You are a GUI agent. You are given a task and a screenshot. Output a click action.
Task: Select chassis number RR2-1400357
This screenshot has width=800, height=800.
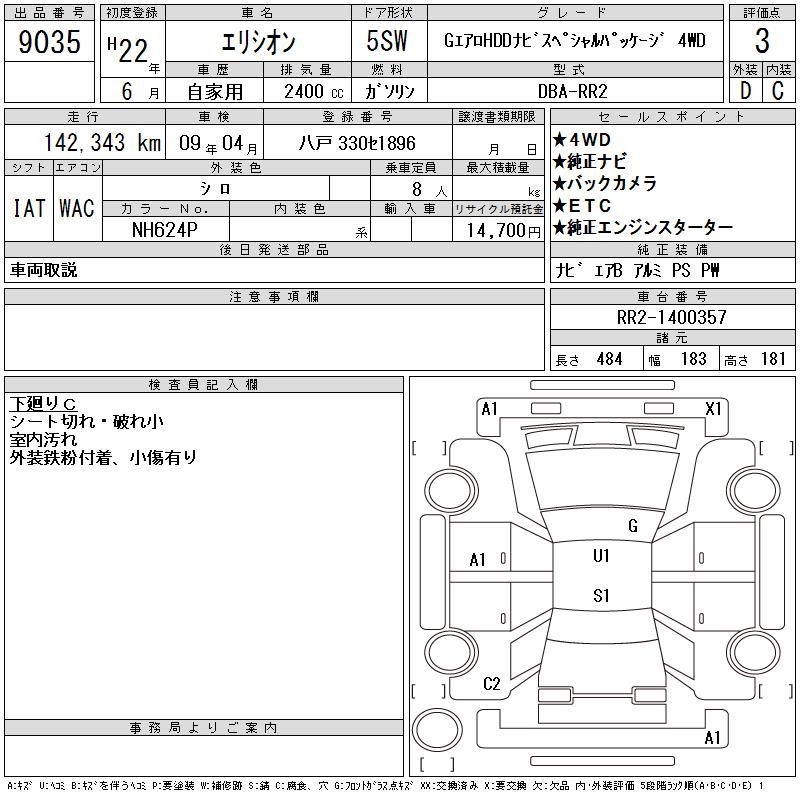(x=672, y=317)
